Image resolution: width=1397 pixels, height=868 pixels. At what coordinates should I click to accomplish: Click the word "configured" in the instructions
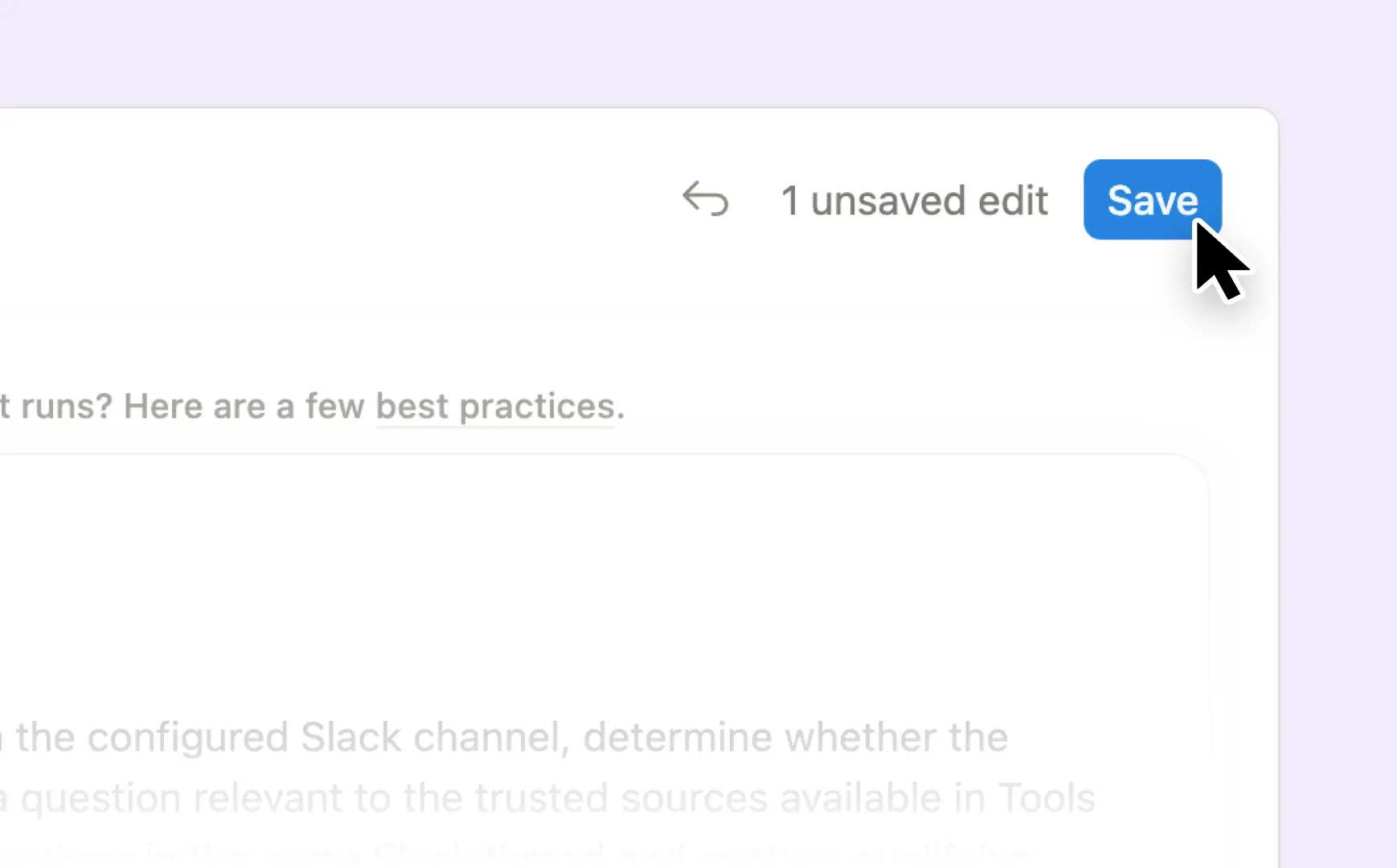[188, 738]
